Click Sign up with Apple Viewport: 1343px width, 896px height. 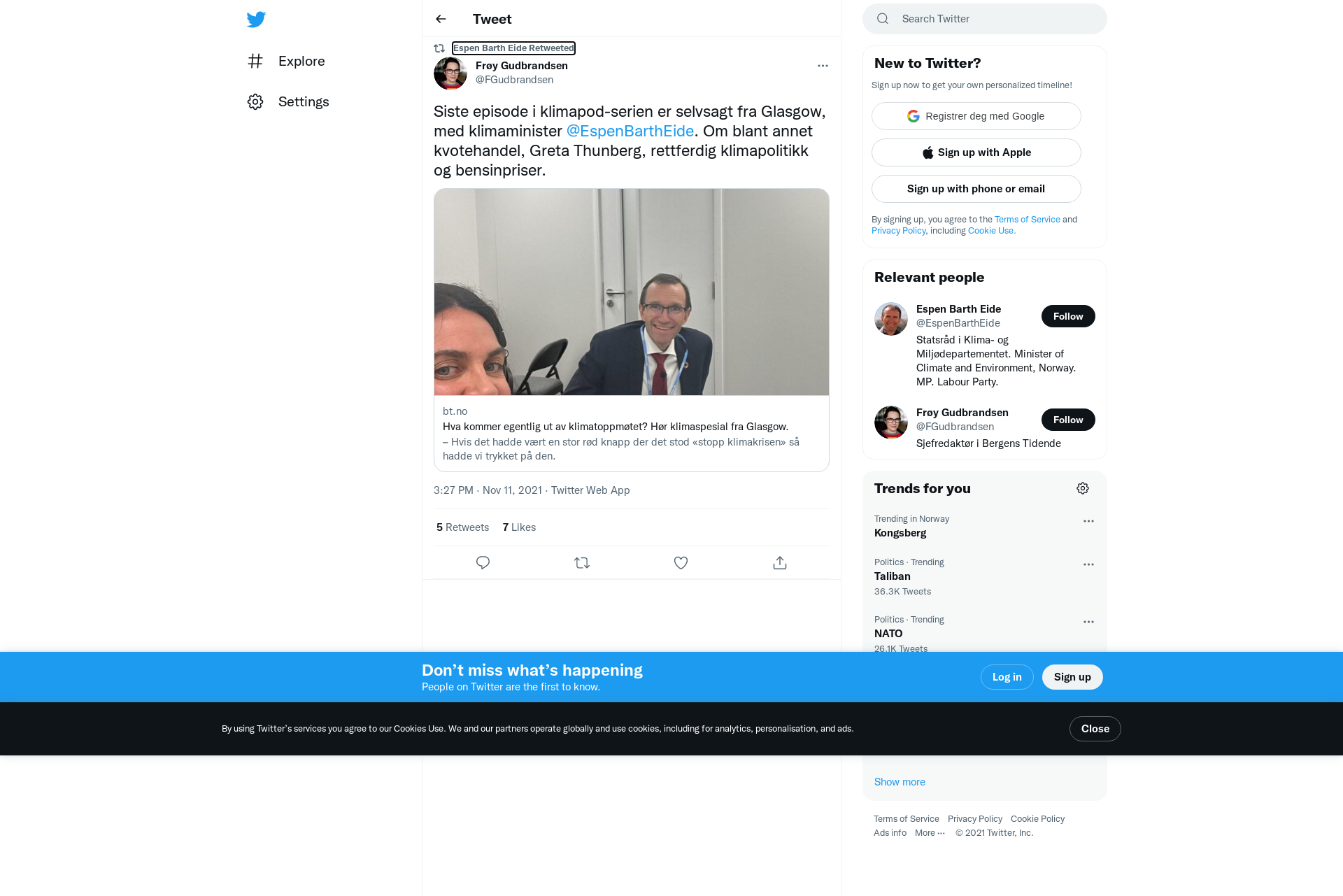976,152
